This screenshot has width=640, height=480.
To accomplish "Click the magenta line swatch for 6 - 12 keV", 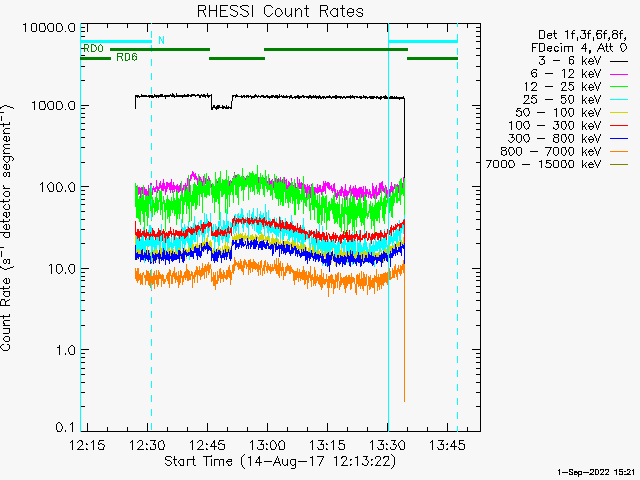I will [x=619, y=74].
